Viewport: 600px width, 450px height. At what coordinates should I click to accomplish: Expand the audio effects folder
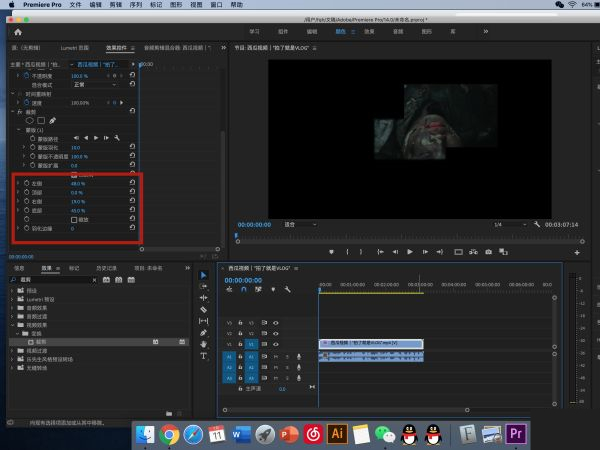pos(12,308)
